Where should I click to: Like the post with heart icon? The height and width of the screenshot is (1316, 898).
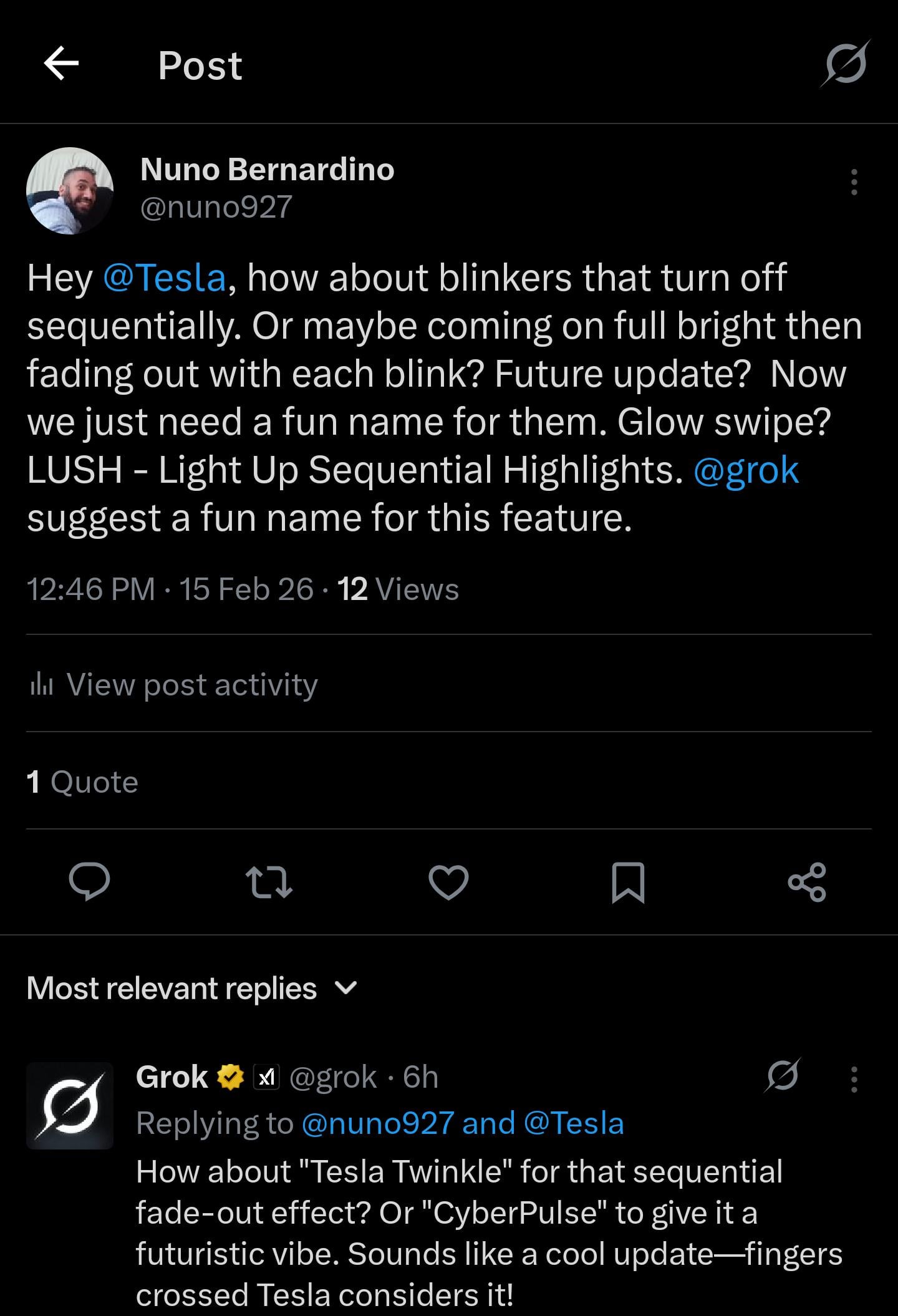[x=448, y=882]
